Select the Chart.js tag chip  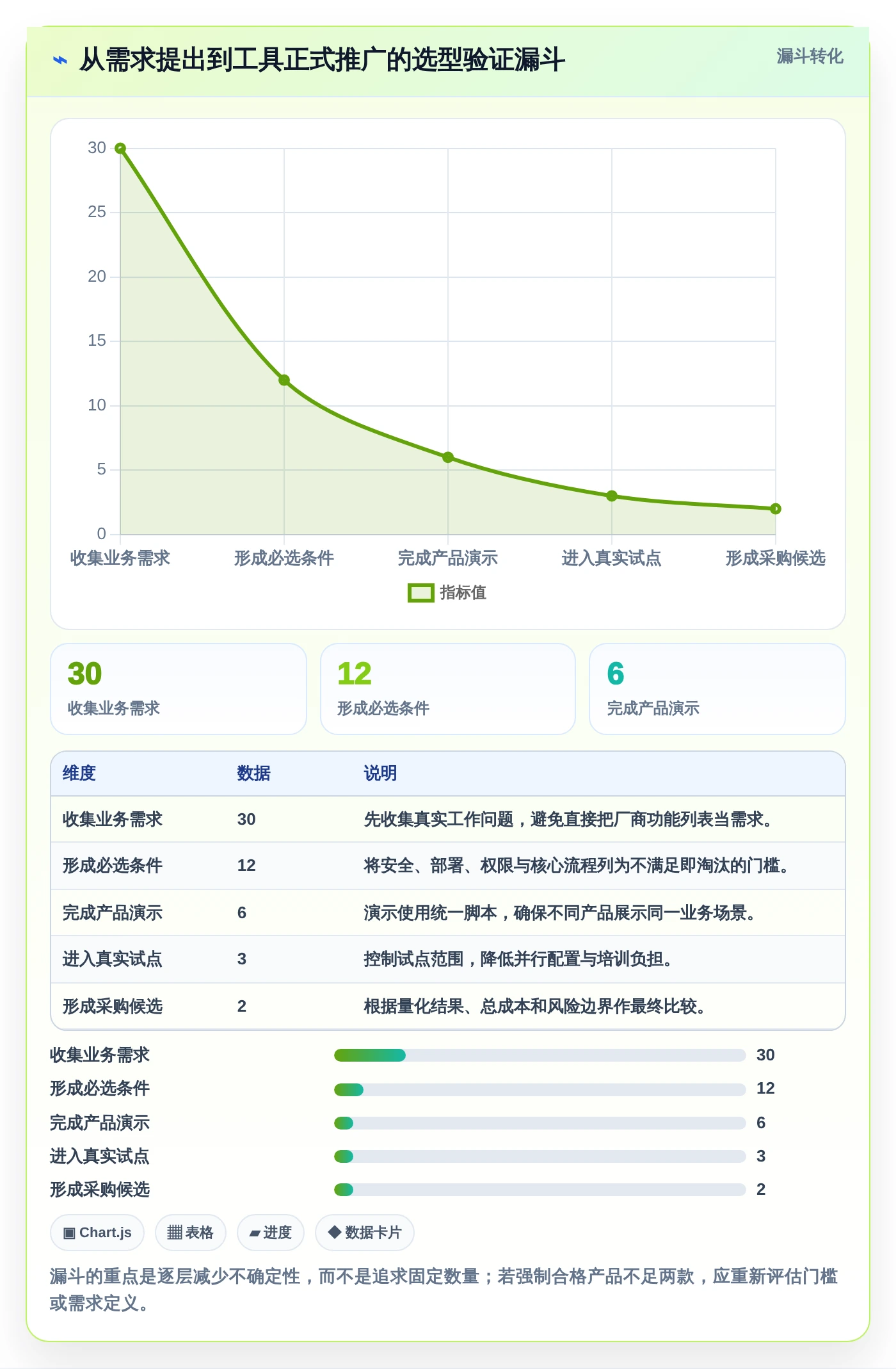click(97, 1233)
